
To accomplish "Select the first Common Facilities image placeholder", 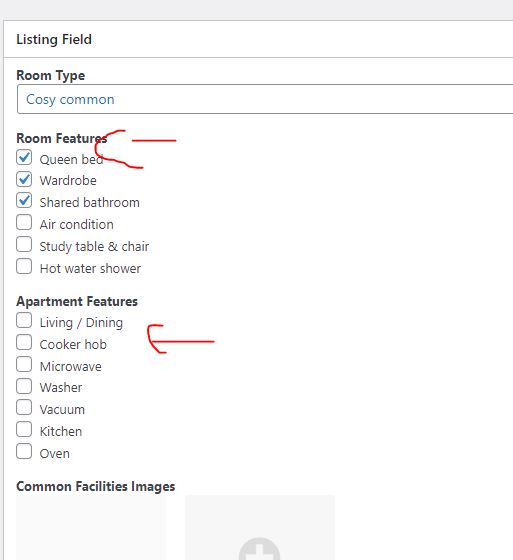I will (x=91, y=527).
